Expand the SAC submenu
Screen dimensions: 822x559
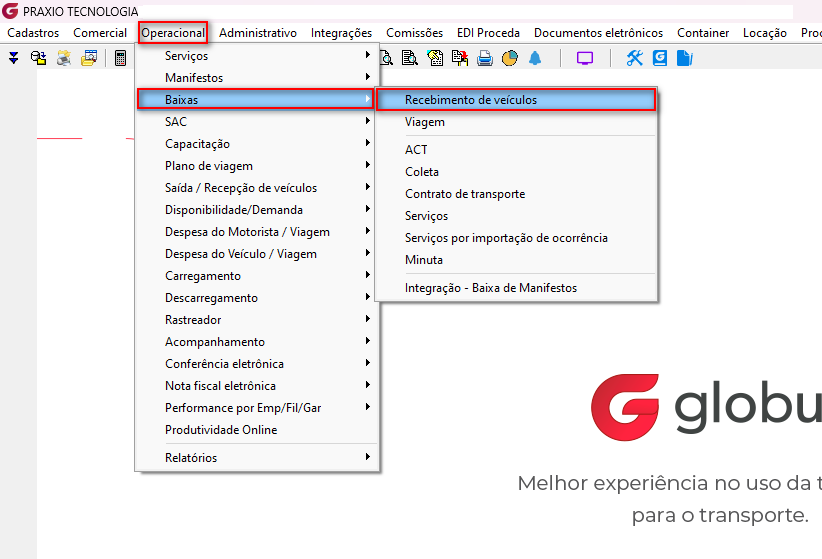257,122
